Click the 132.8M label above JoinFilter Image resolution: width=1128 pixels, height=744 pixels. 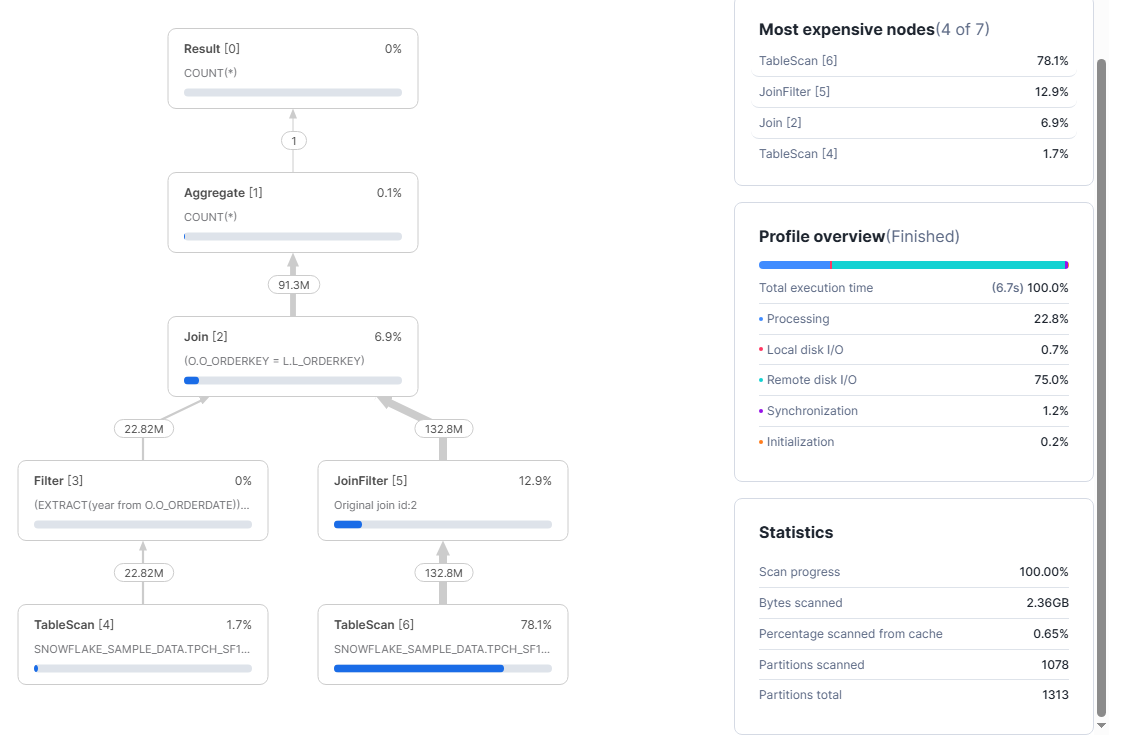tap(443, 428)
